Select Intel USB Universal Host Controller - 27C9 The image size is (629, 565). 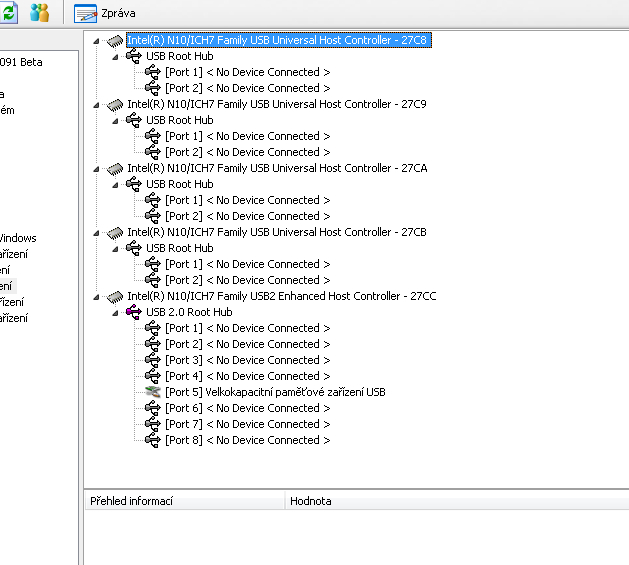pos(277,104)
